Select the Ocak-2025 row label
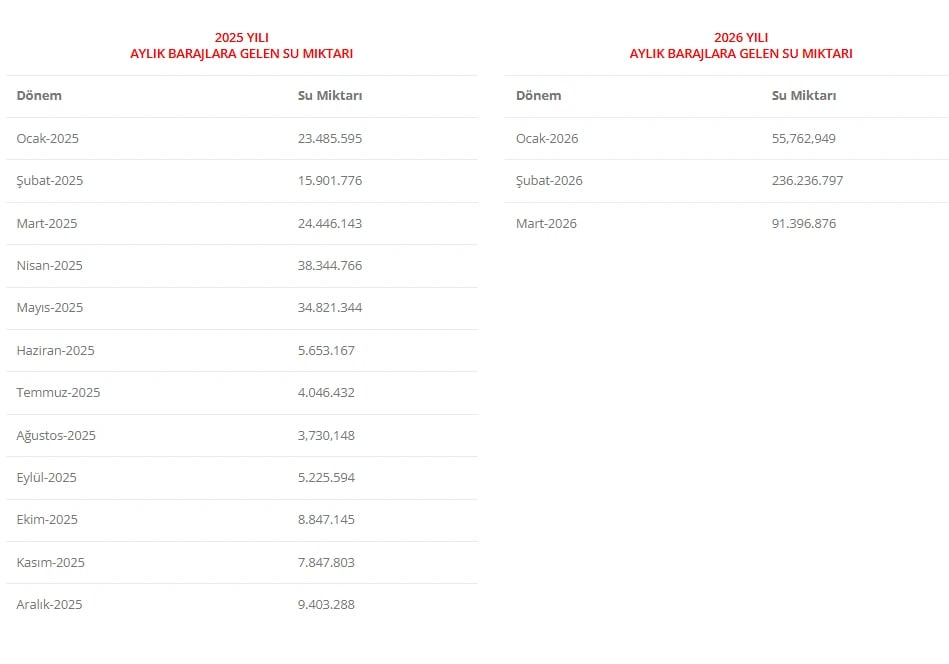 click(47, 139)
